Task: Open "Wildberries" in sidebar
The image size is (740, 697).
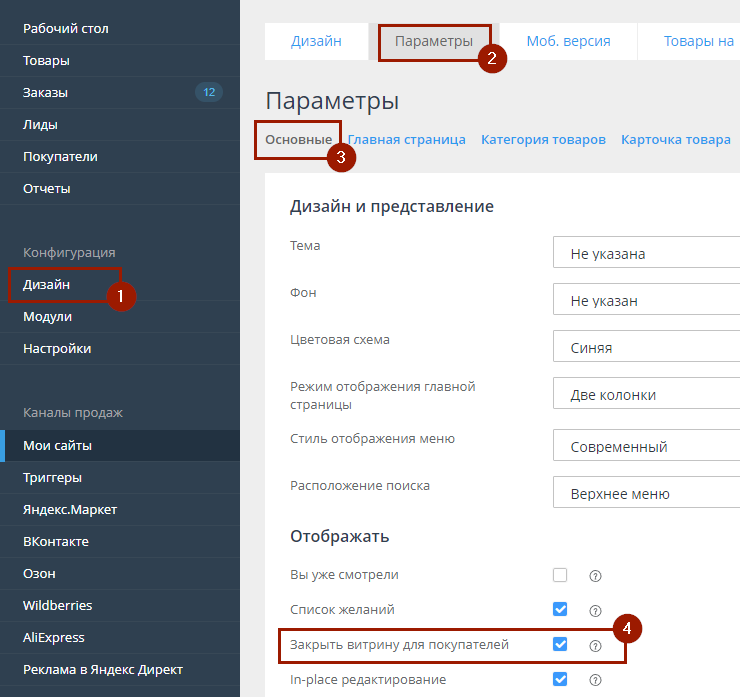Action: 58,606
